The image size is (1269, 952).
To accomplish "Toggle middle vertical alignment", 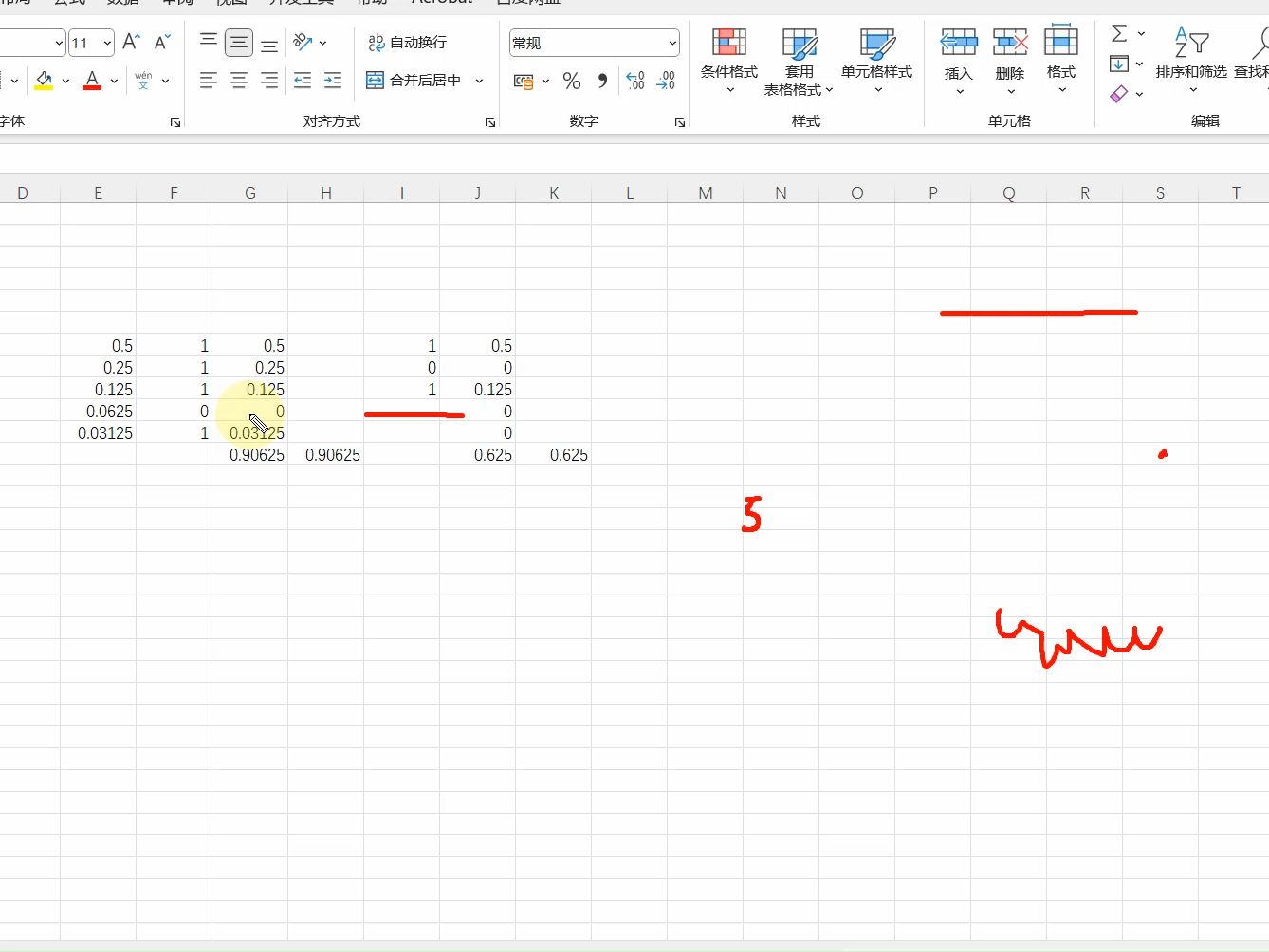I will click(x=239, y=42).
